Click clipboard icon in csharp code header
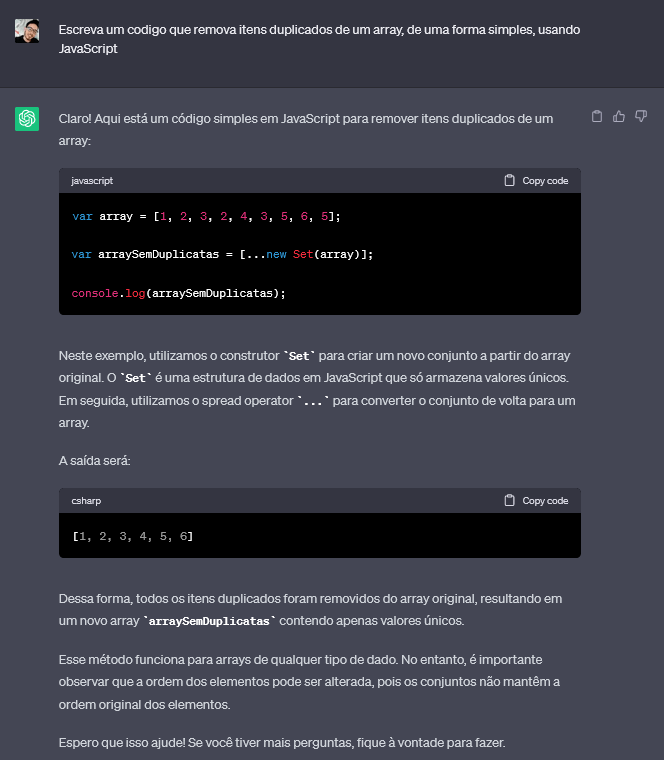Viewport: 664px width, 760px height. (x=510, y=500)
